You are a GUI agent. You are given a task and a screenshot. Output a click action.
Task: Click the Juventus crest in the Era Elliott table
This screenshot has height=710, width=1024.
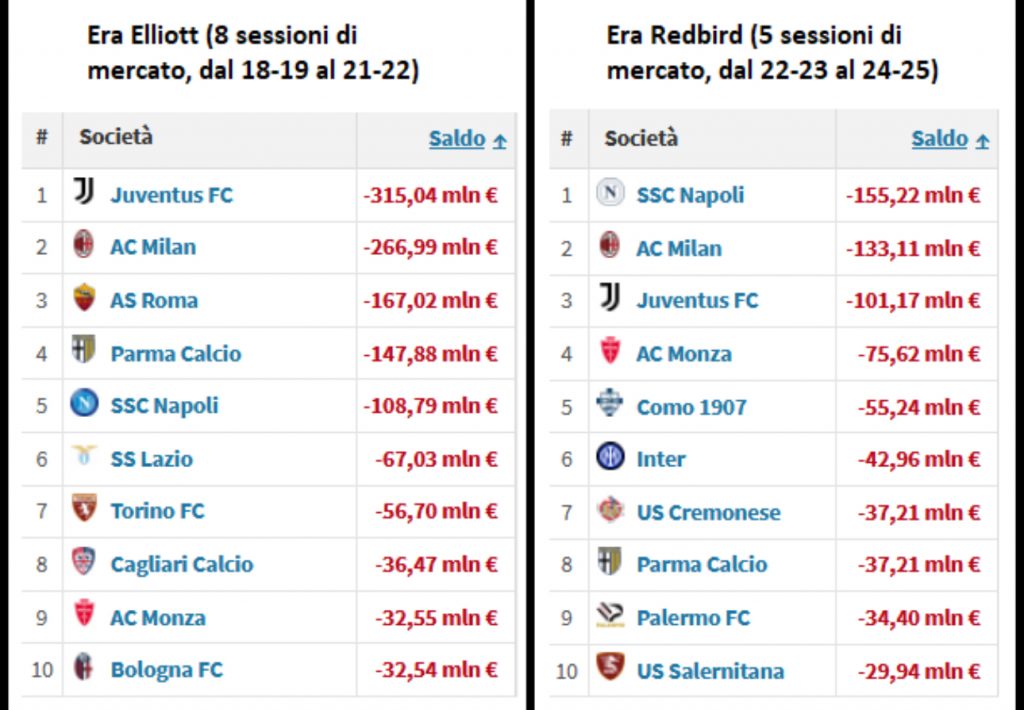(x=84, y=193)
